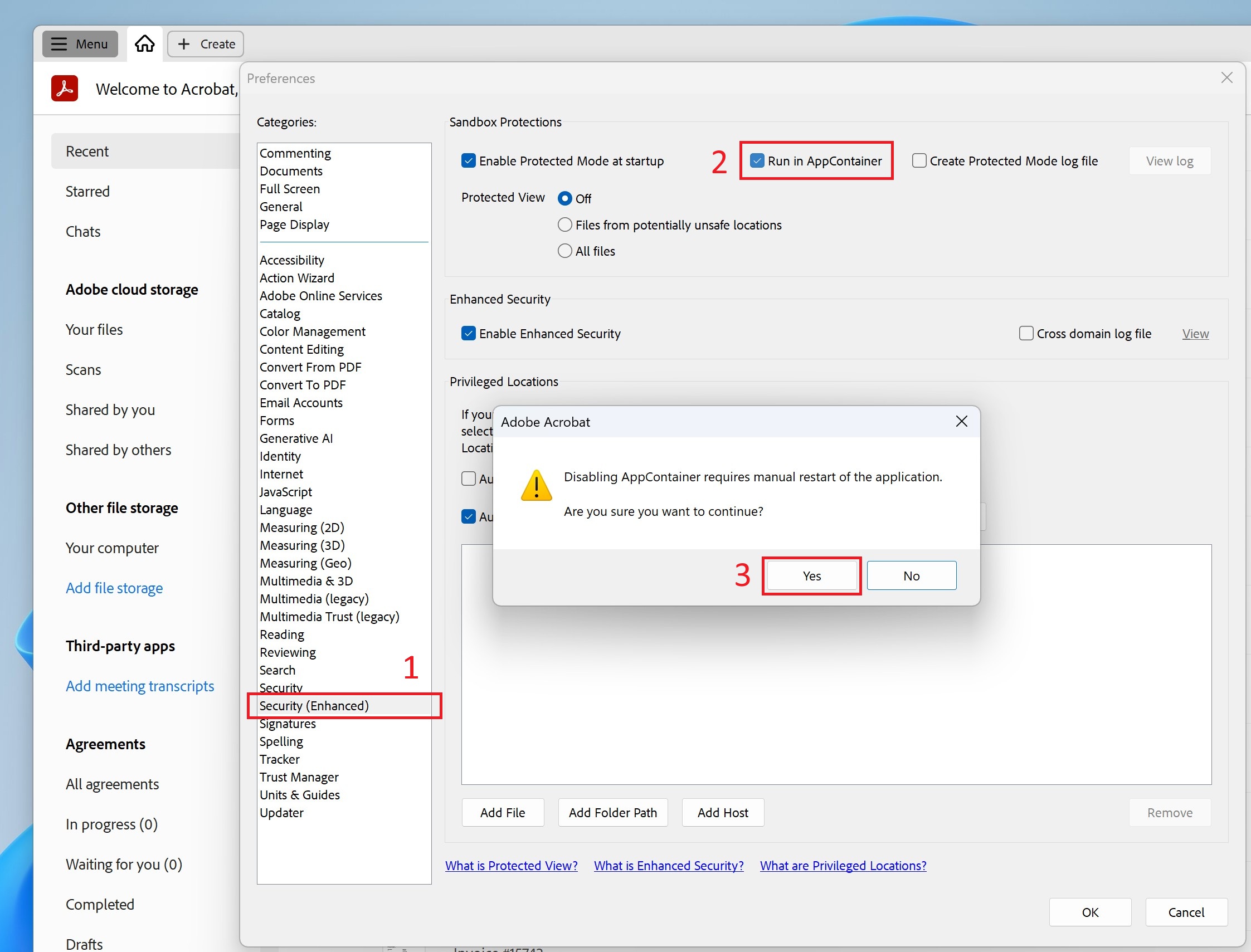Select Tracker category

pos(343,759)
